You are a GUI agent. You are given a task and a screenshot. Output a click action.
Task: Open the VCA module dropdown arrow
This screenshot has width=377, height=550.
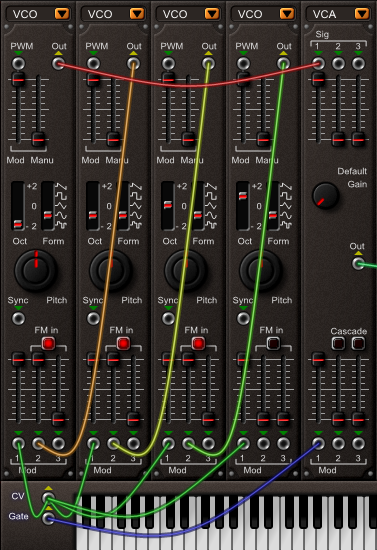362,14
